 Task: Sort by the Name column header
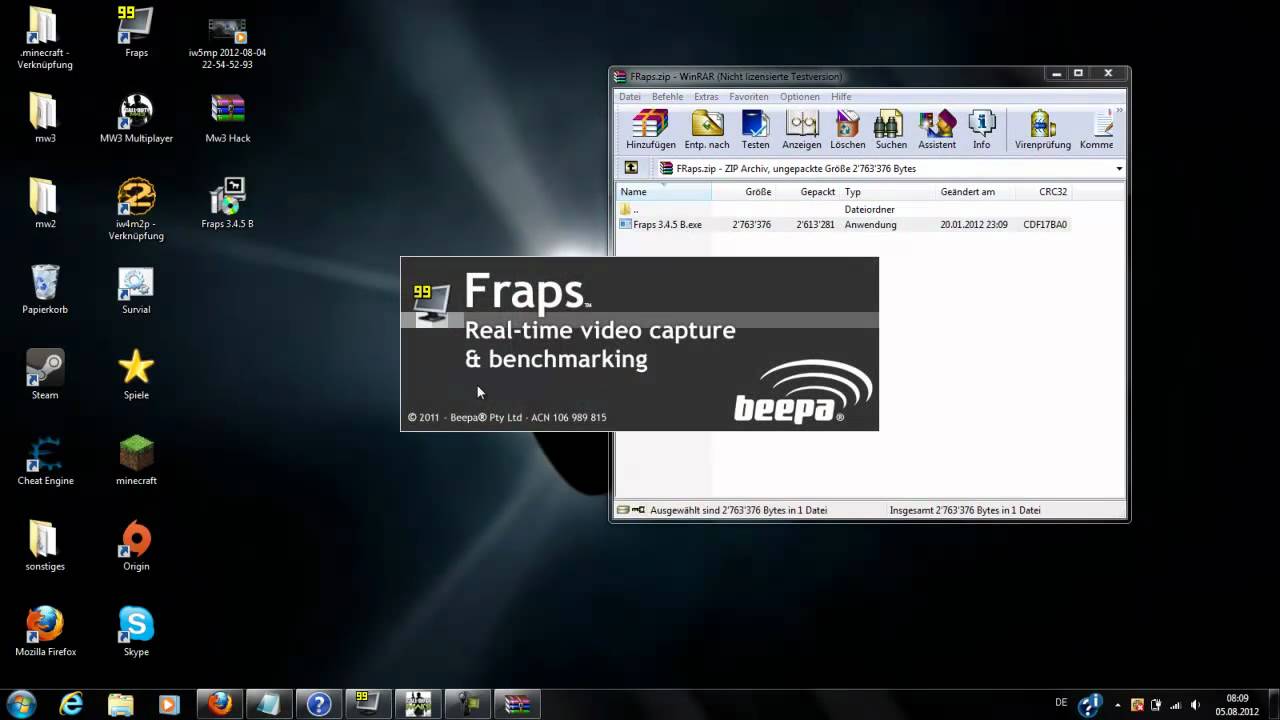tap(664, 192)
